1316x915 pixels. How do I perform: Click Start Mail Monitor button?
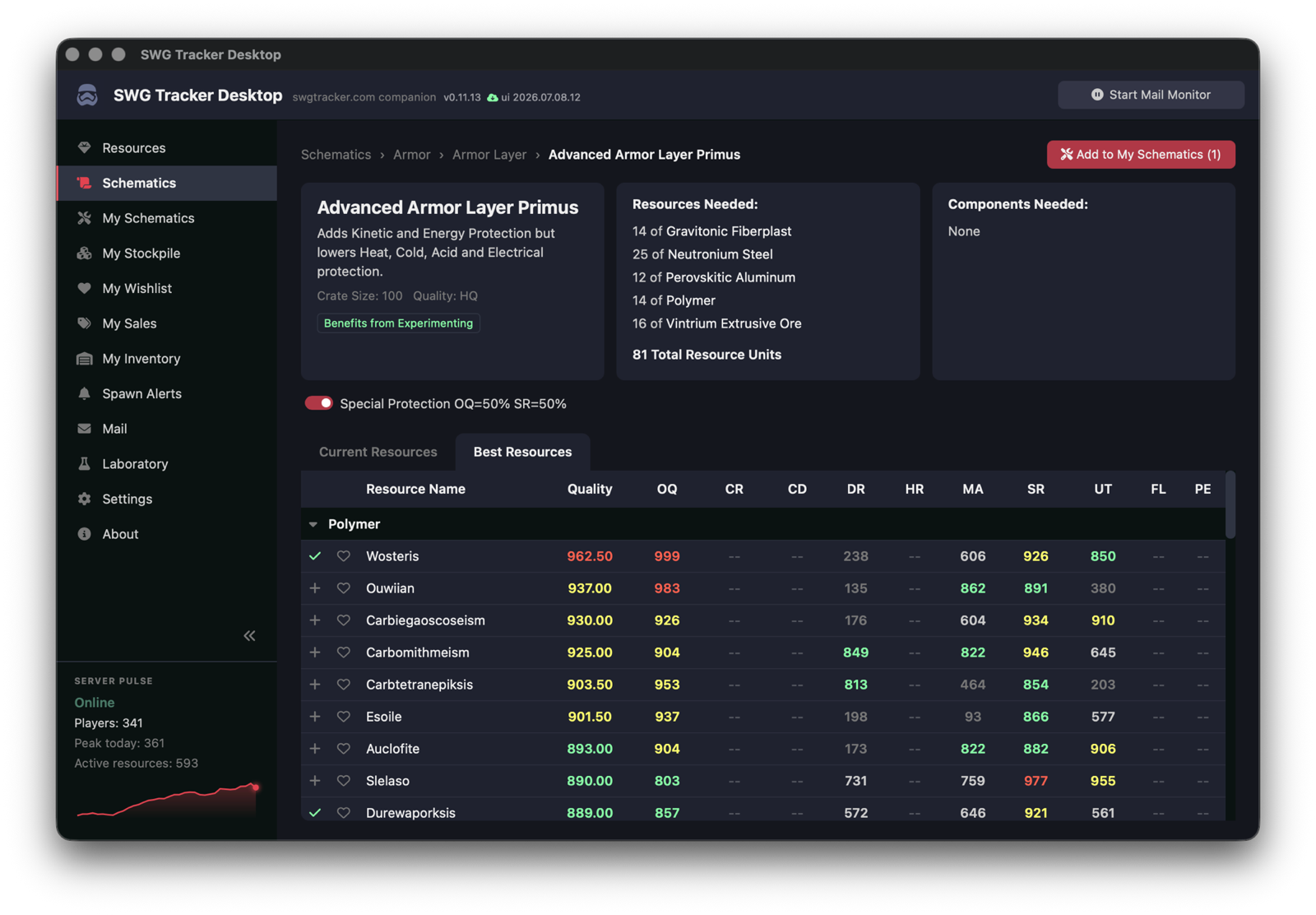[1151, 95]
